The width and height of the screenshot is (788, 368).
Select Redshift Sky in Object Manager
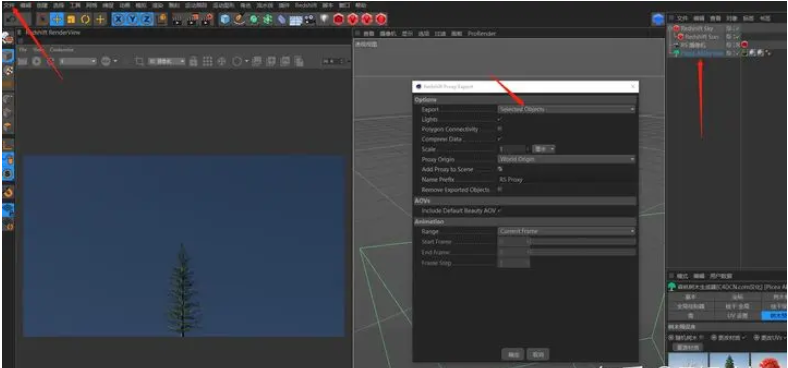click(697, 29)
